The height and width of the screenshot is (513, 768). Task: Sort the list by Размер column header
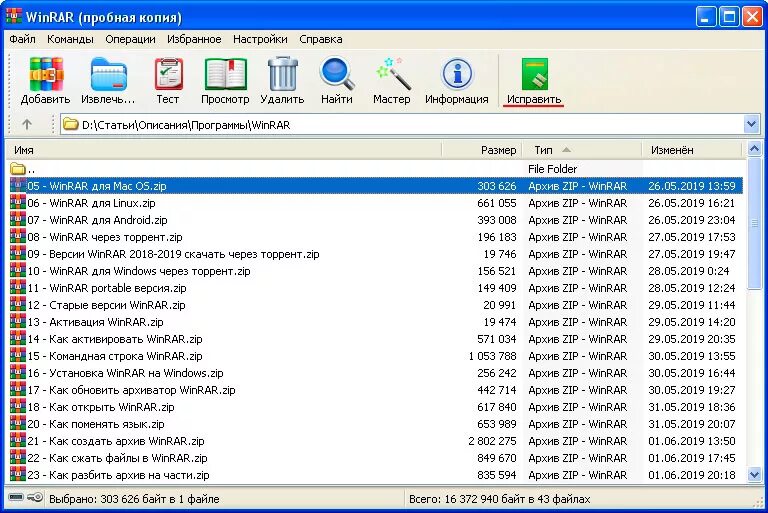click(482, 150)
